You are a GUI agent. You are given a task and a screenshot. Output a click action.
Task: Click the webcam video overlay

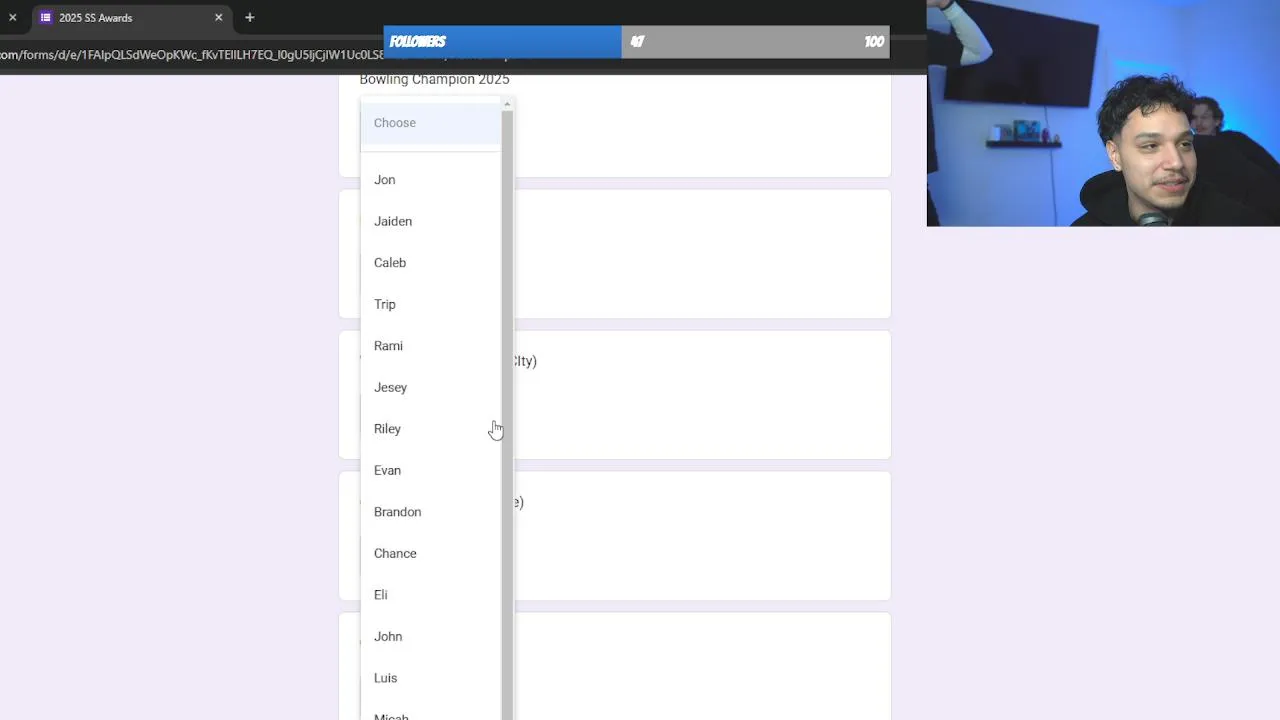point(1103,113)
